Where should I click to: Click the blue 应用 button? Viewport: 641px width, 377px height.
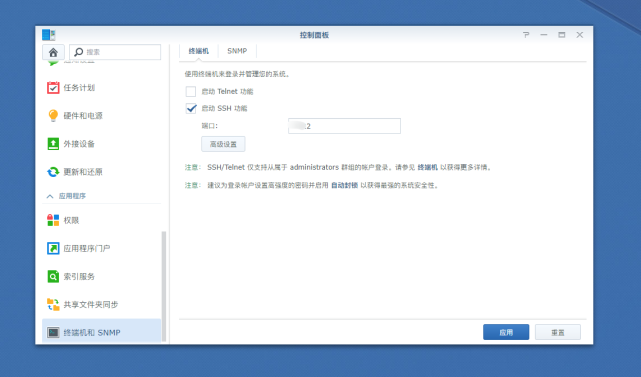pyautogui.click(x=506, y=332)
